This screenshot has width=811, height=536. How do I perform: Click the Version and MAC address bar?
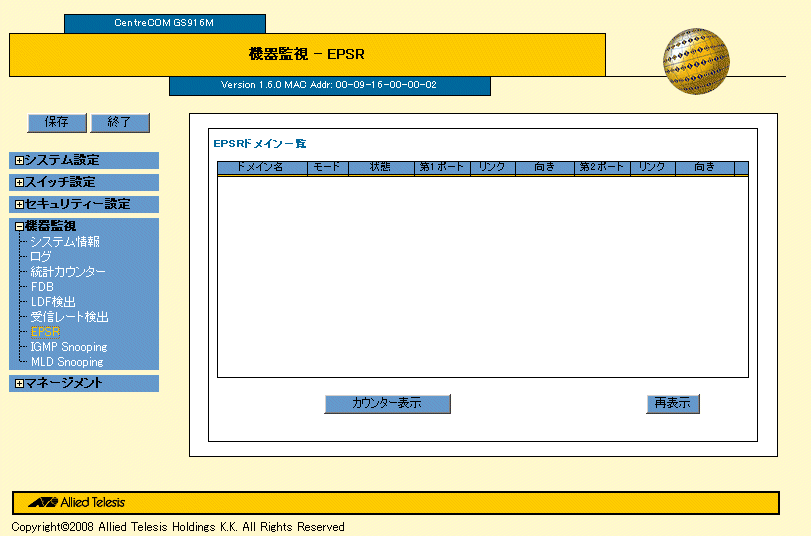tap(329, 85)
